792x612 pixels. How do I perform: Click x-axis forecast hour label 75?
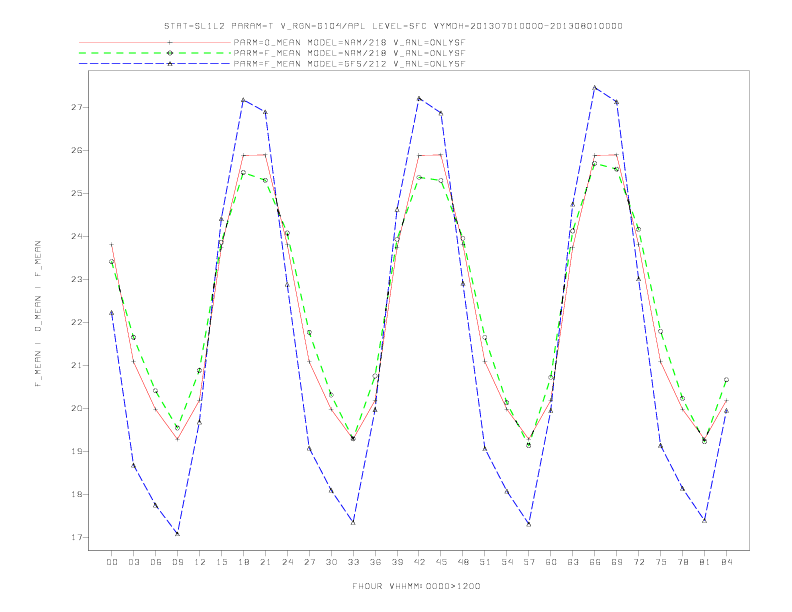(x=661, y=562)
